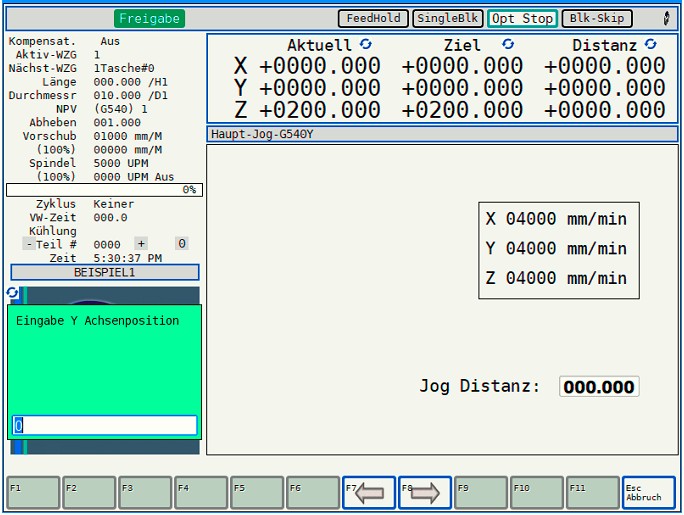Click Ziel Y value +0000.000
684x515 pixels.
pos(462,88)
